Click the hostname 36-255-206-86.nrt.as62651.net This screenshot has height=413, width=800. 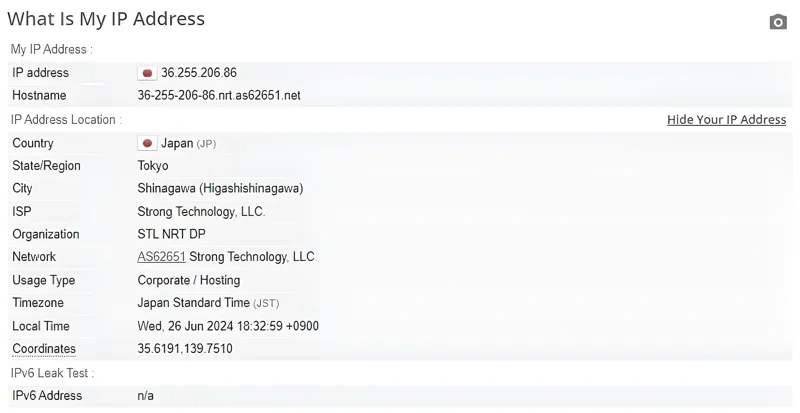coord(218,96)
